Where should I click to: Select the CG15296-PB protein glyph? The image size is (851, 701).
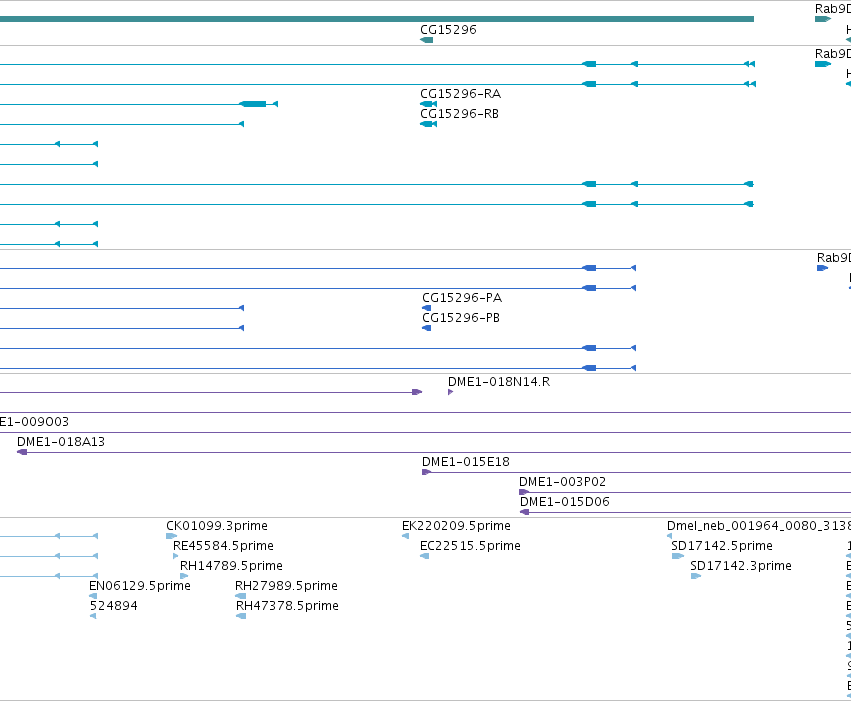427,328
